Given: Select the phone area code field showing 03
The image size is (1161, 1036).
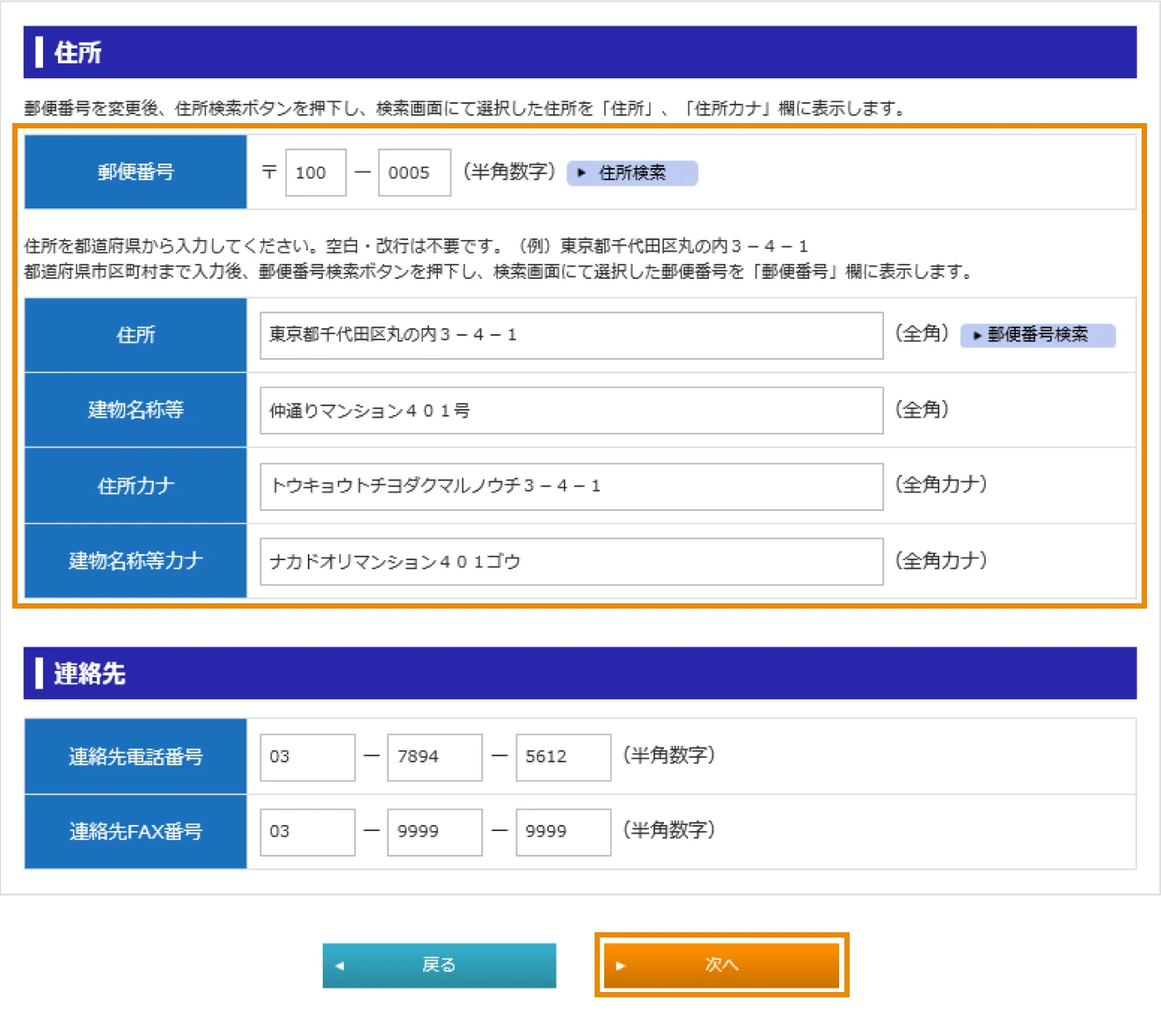Looking at the screenshot, I should 306,756.
